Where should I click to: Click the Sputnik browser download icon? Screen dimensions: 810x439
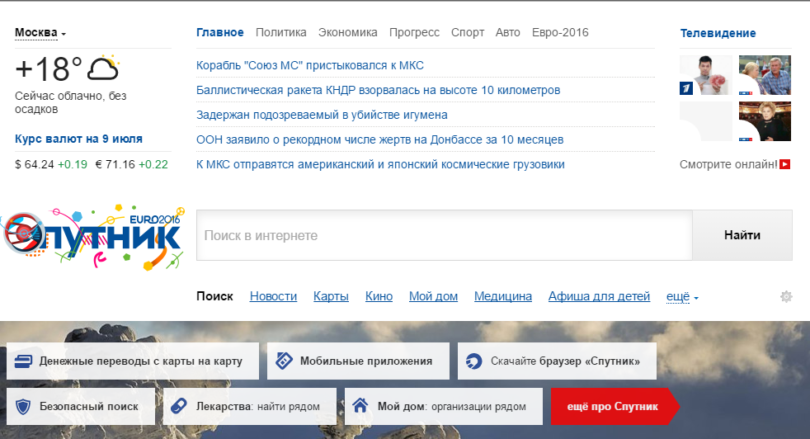[x=474, y=361]
